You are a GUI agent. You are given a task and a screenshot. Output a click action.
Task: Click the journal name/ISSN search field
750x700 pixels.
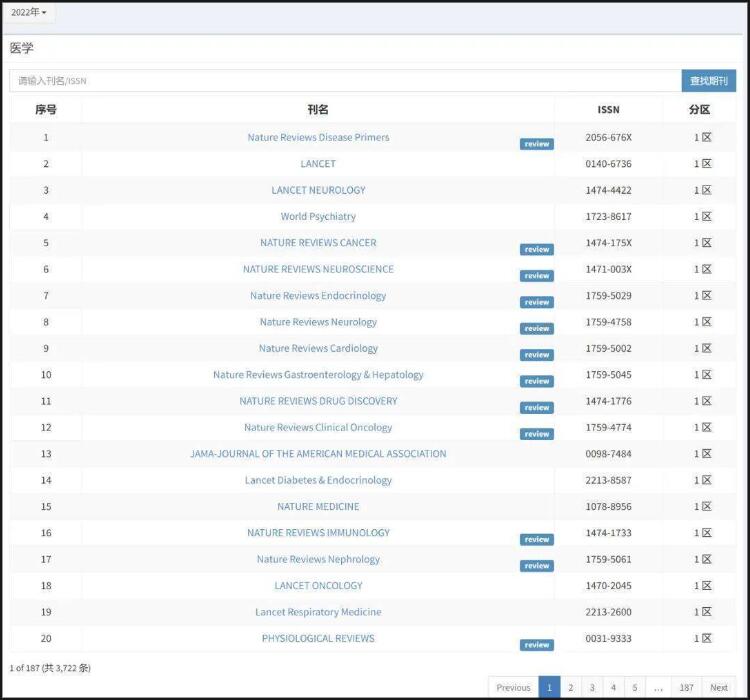(x=345, y=81)
